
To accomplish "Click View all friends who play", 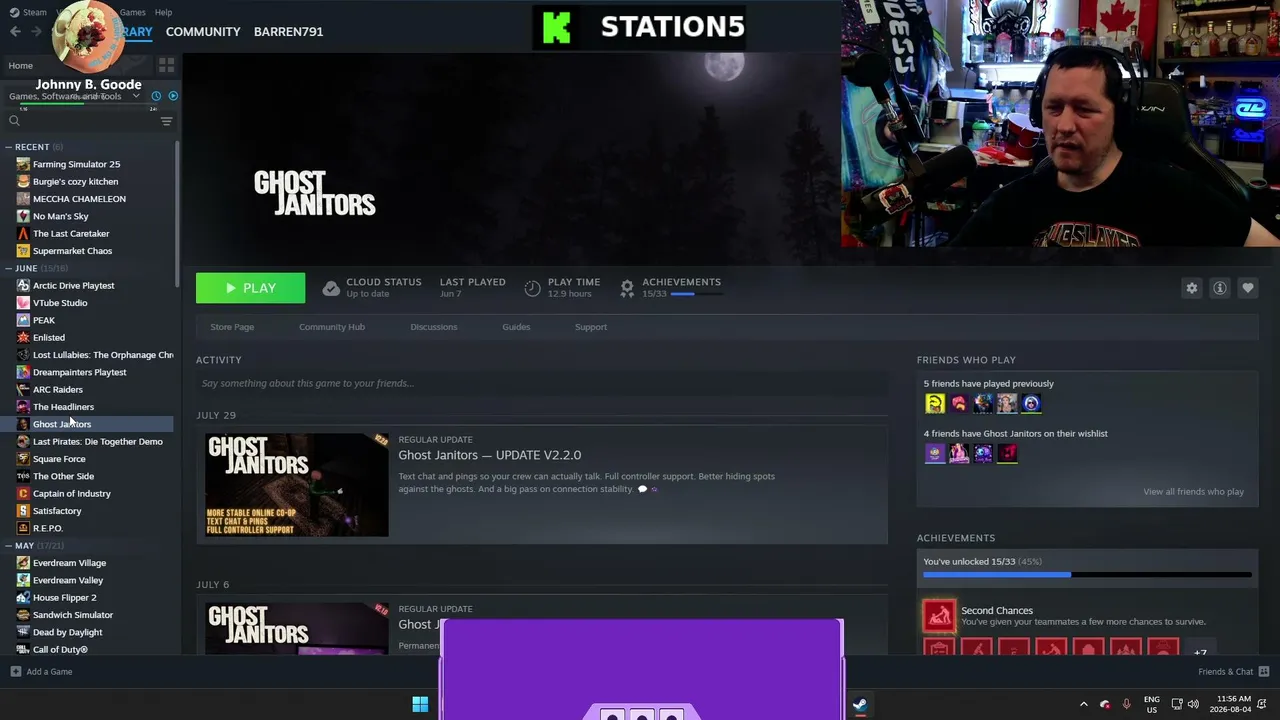I will pos(1193,492).
